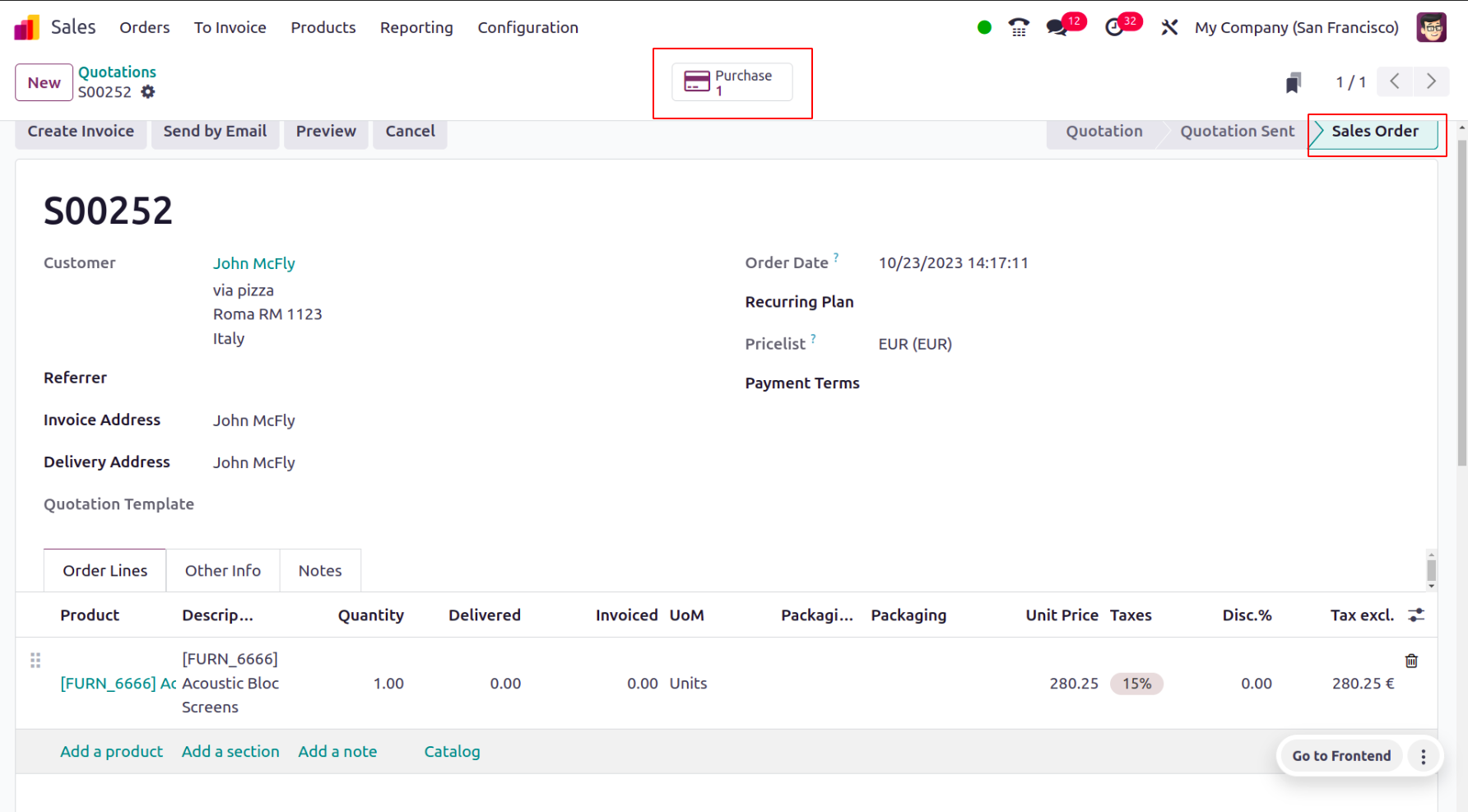Switch to the Notes tab
Image resolution: width=1468 pixels, height=812 pixels.
pos(320,570)
